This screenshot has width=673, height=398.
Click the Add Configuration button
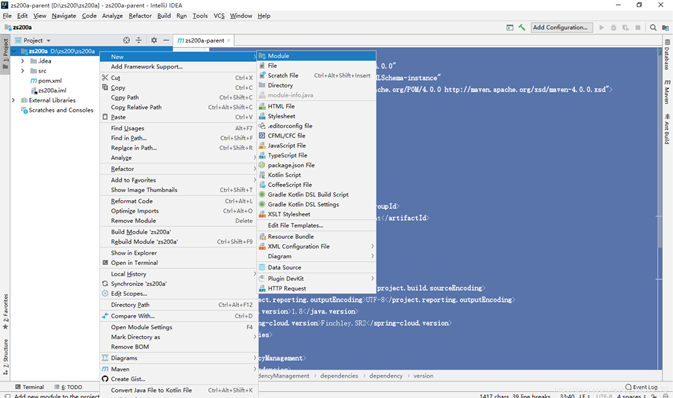(x=561, y=27)
